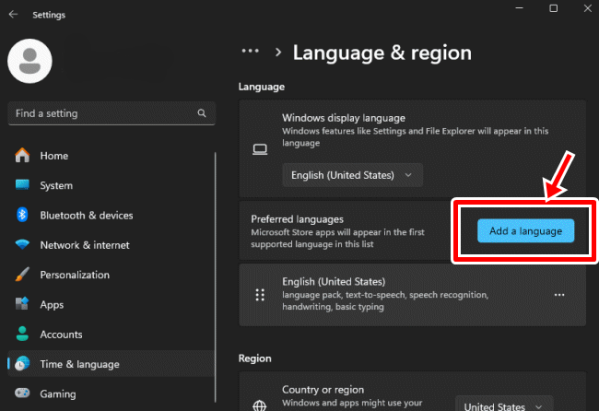Screen dimensions: 599x411
Task: Open Gaming settings
Action: coord(111,394)
